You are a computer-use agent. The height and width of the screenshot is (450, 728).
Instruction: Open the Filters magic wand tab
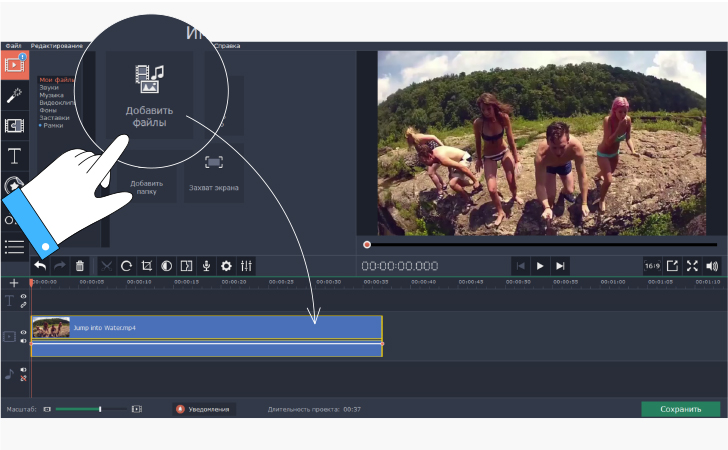point(15,96)
